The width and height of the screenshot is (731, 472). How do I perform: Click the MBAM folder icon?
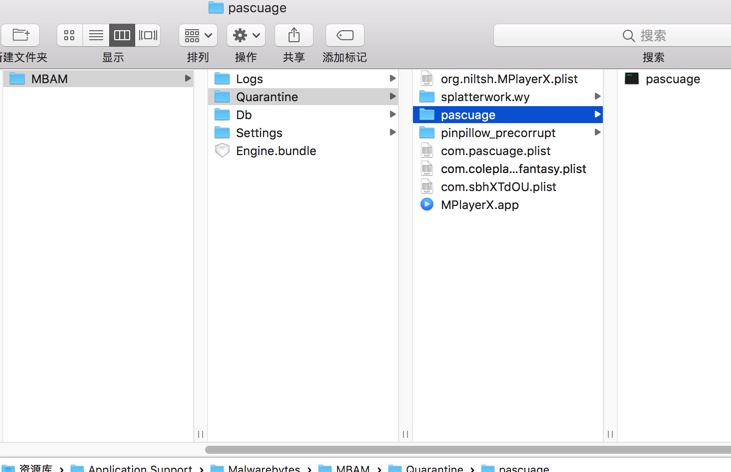pos(17,78)
